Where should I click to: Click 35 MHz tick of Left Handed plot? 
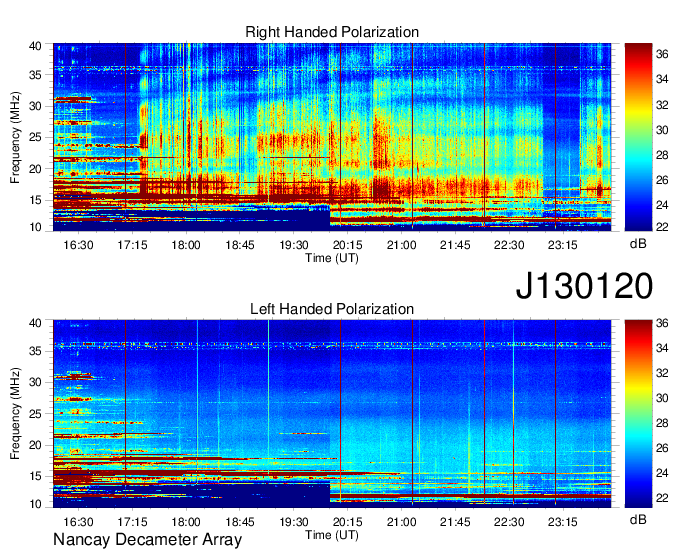(x=36, y=351)
